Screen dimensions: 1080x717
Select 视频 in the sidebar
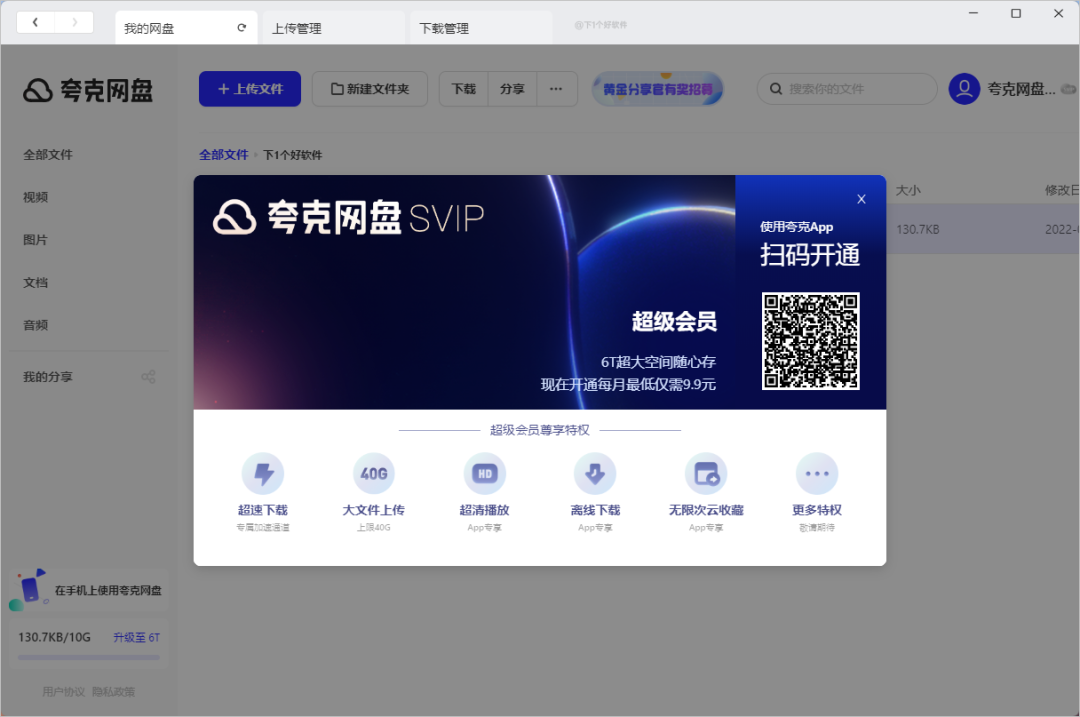[x=36, y=197]
